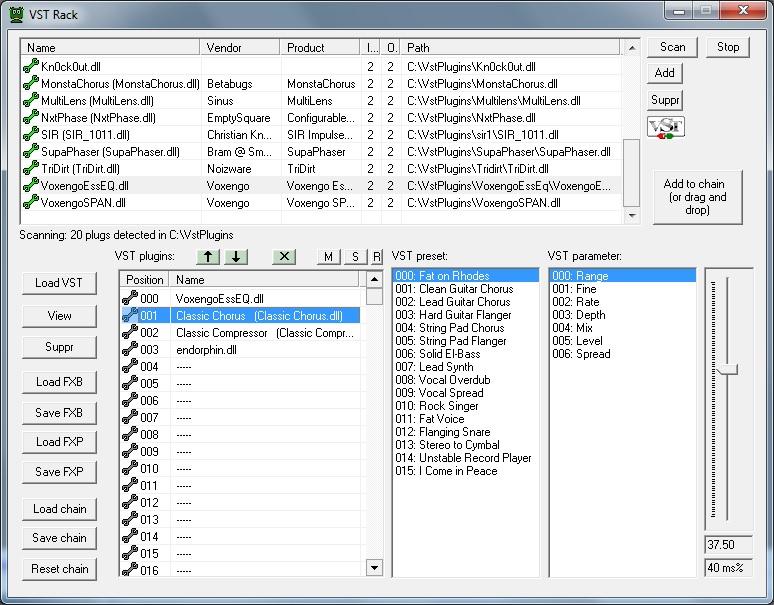Viewport: 774px width, 605px height.
Task: Move plugin up with green up arrow
Action: coord(212,257)
